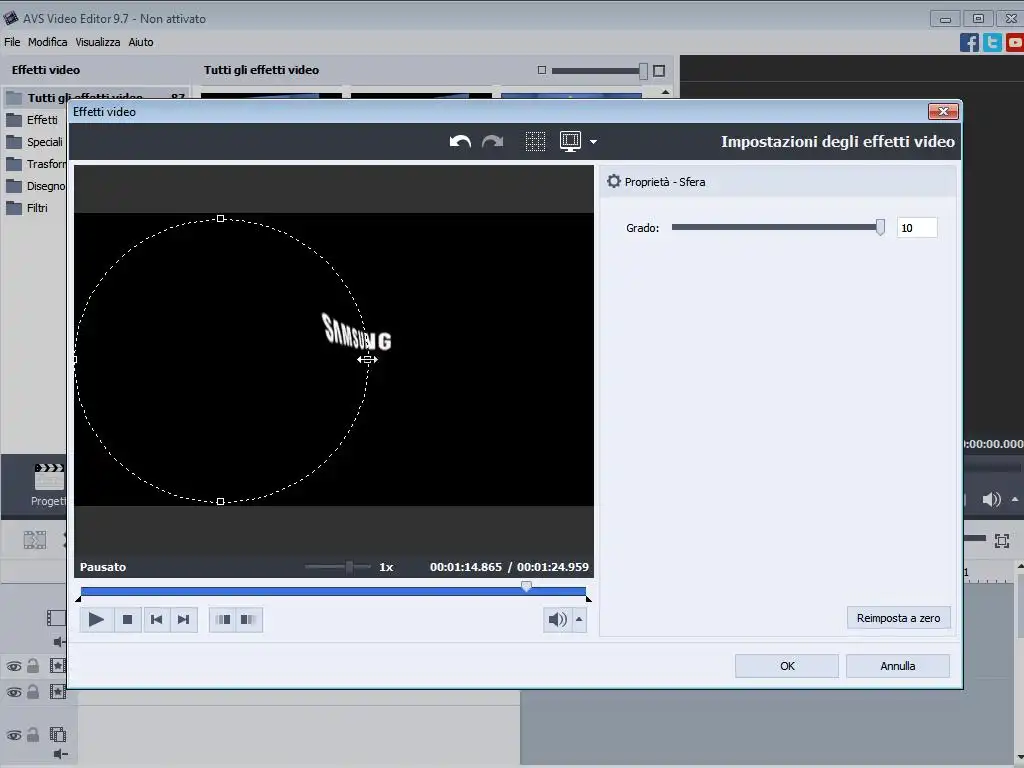Open the preview monitor dropdown arrow
This screenshot has height=768, width=1024.
(x=593, y=142)
